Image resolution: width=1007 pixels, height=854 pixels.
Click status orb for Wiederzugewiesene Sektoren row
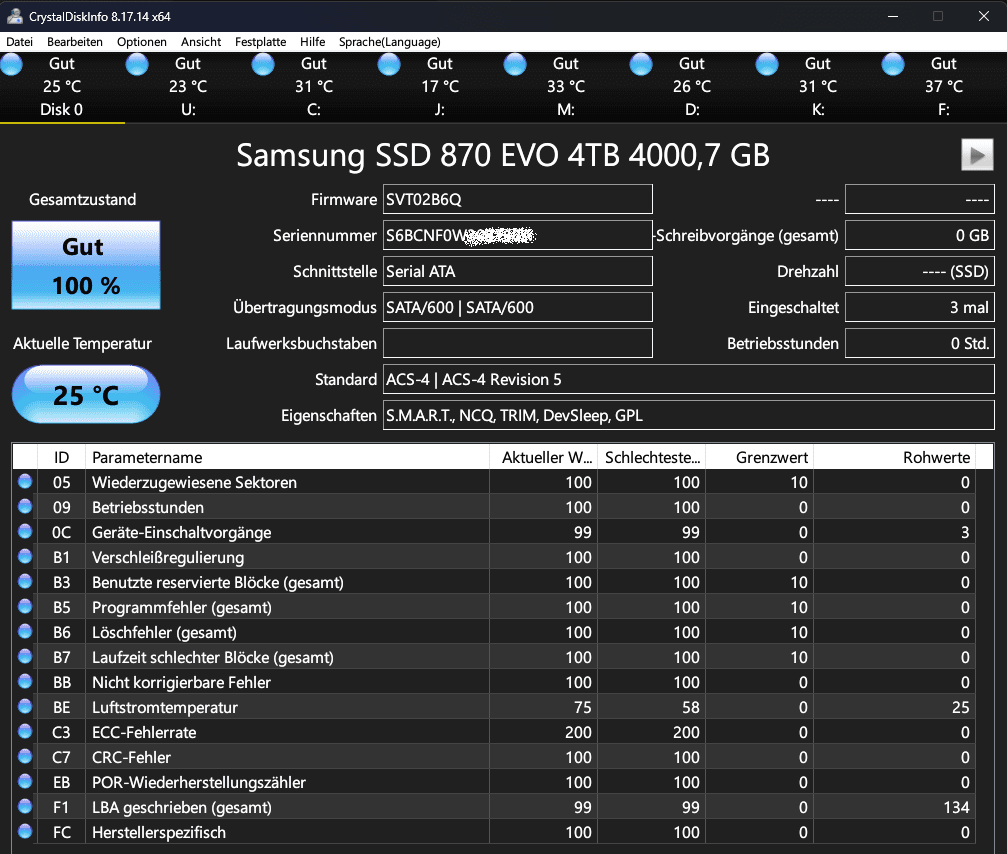(x=25, y=481)
